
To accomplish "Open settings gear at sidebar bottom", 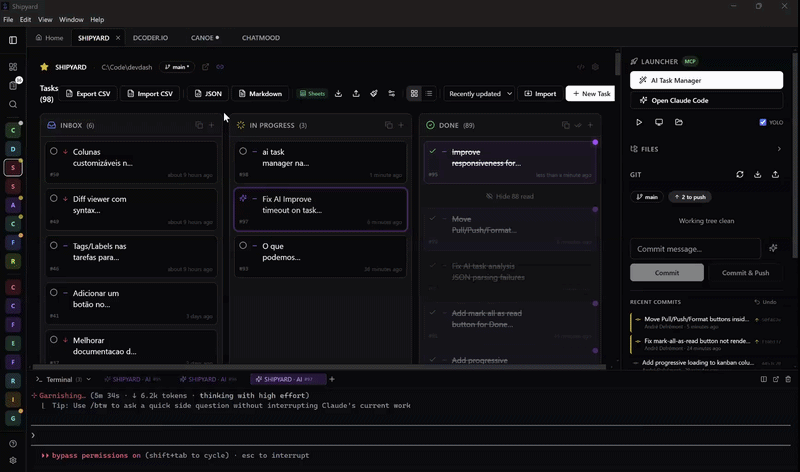I will 13,460.
